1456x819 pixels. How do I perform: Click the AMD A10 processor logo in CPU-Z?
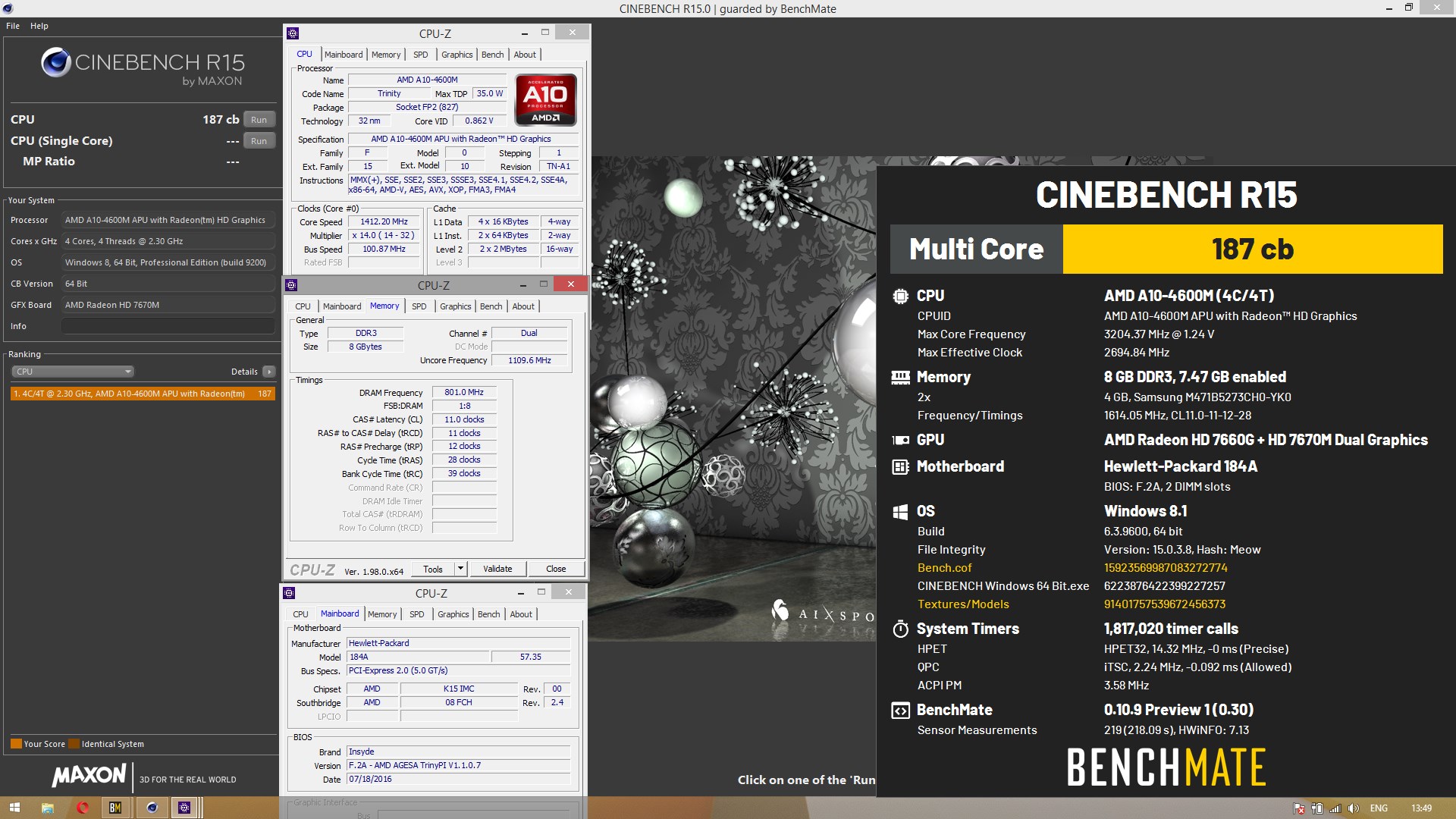[545, 99]
